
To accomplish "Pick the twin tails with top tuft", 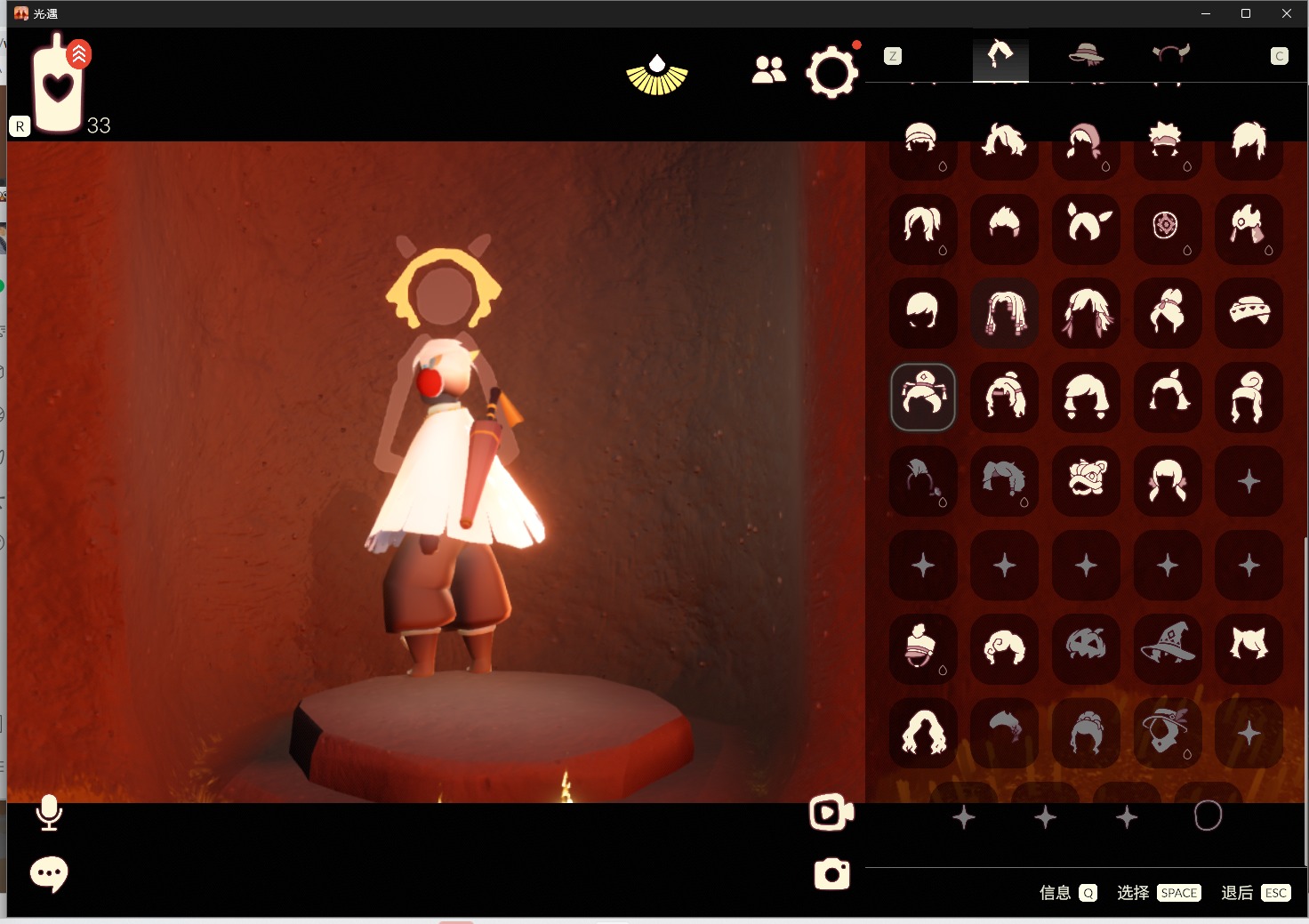I will pyautogui.click(x=1168, y=397).
